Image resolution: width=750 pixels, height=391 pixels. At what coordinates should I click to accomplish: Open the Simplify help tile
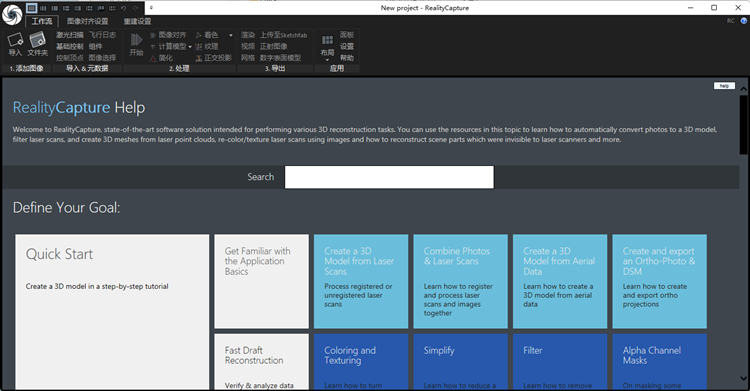460,362
